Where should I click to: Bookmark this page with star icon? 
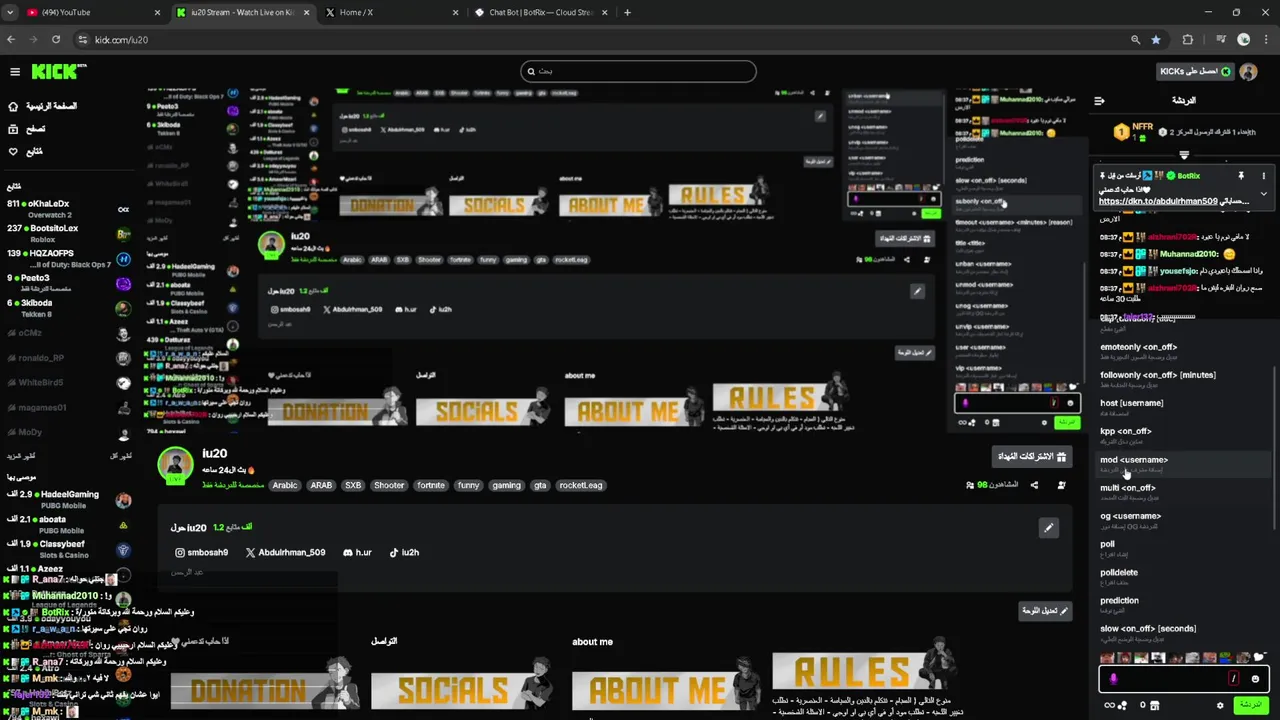[1156, 40]
